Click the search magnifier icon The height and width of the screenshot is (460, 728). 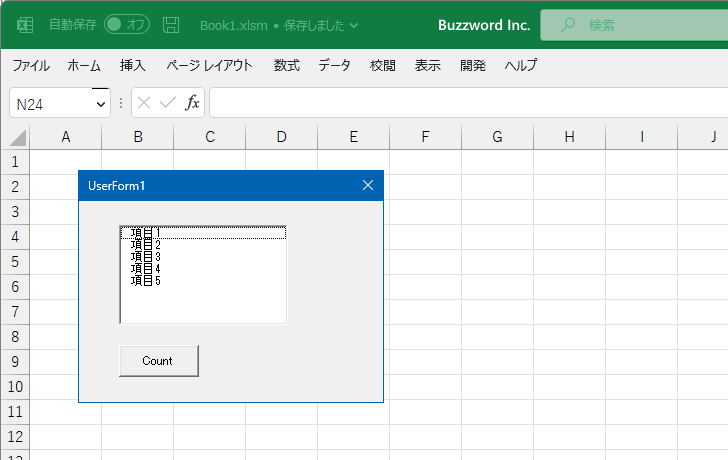tap(568, 25)
